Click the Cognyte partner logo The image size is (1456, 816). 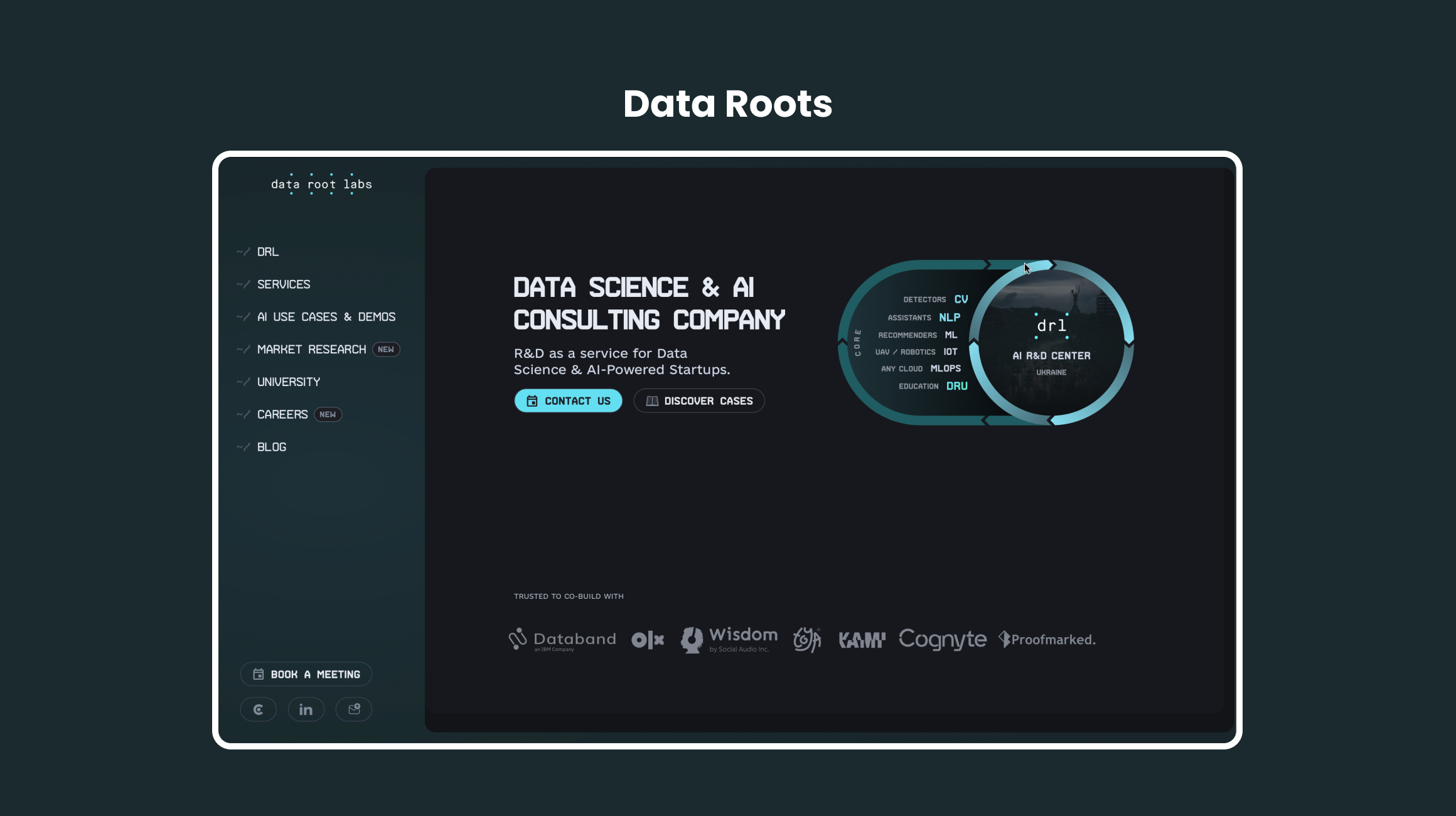940,640
